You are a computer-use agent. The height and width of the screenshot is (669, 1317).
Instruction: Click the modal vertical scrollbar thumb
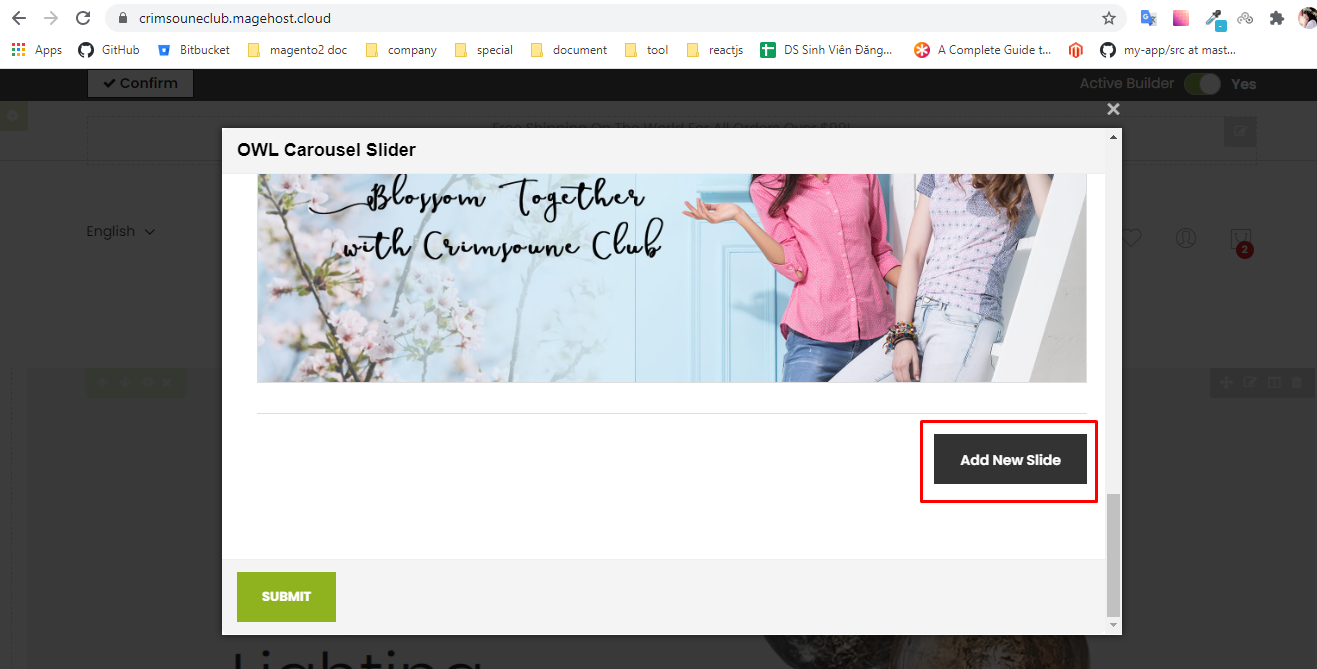point(1114,554)
